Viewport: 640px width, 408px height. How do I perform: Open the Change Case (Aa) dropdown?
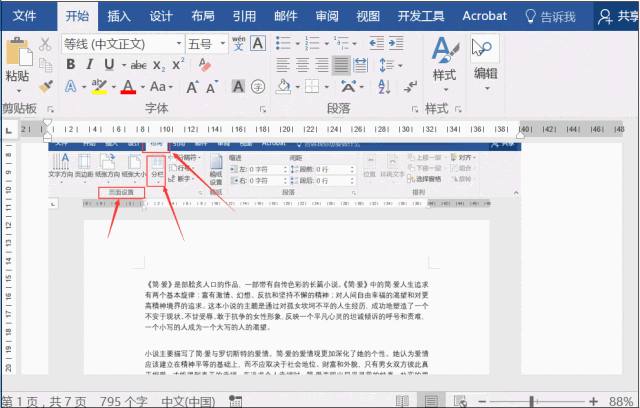pos(162,86)
